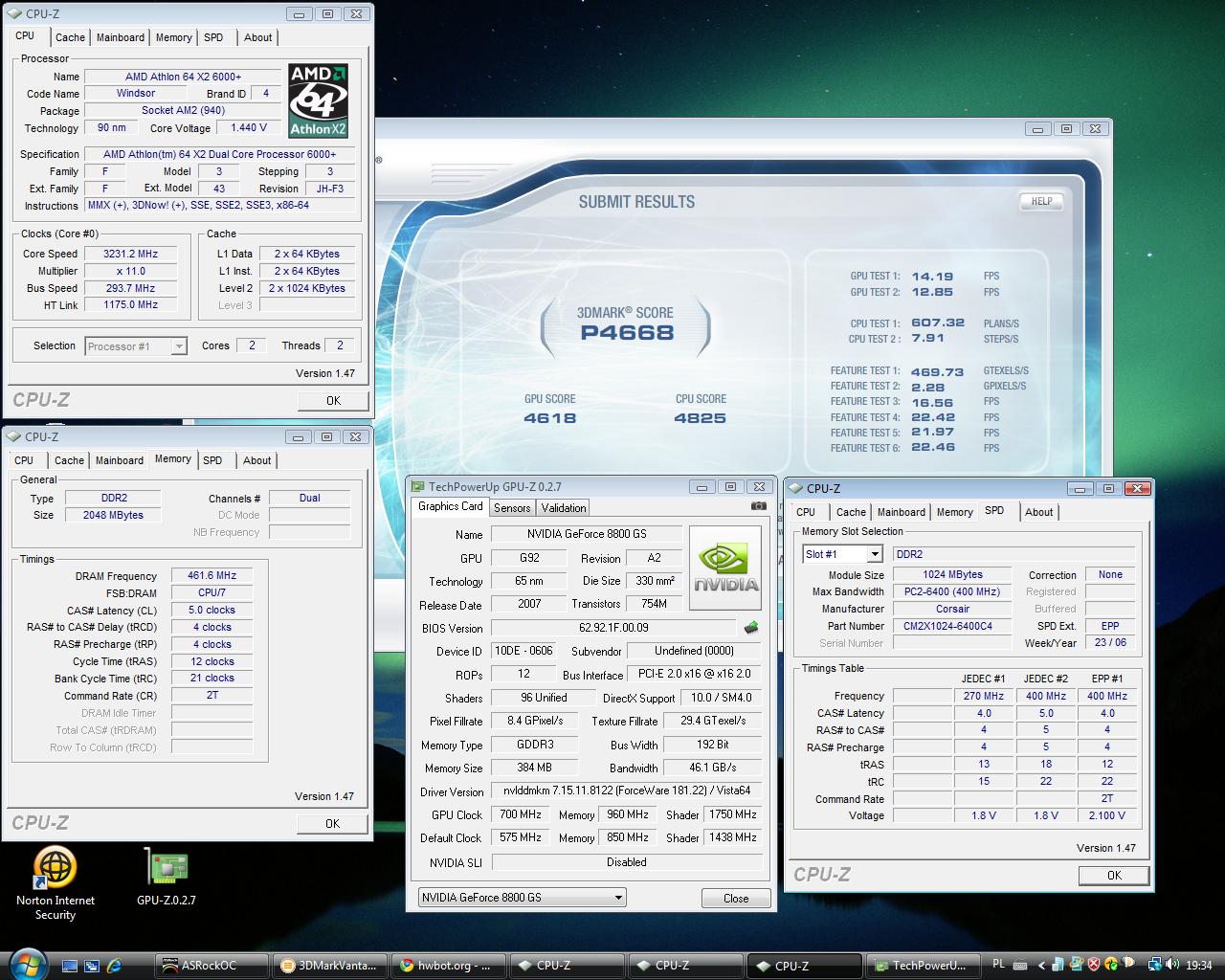Click the red security alert tray icon

pyautogui.click(x=1095, y=965)
